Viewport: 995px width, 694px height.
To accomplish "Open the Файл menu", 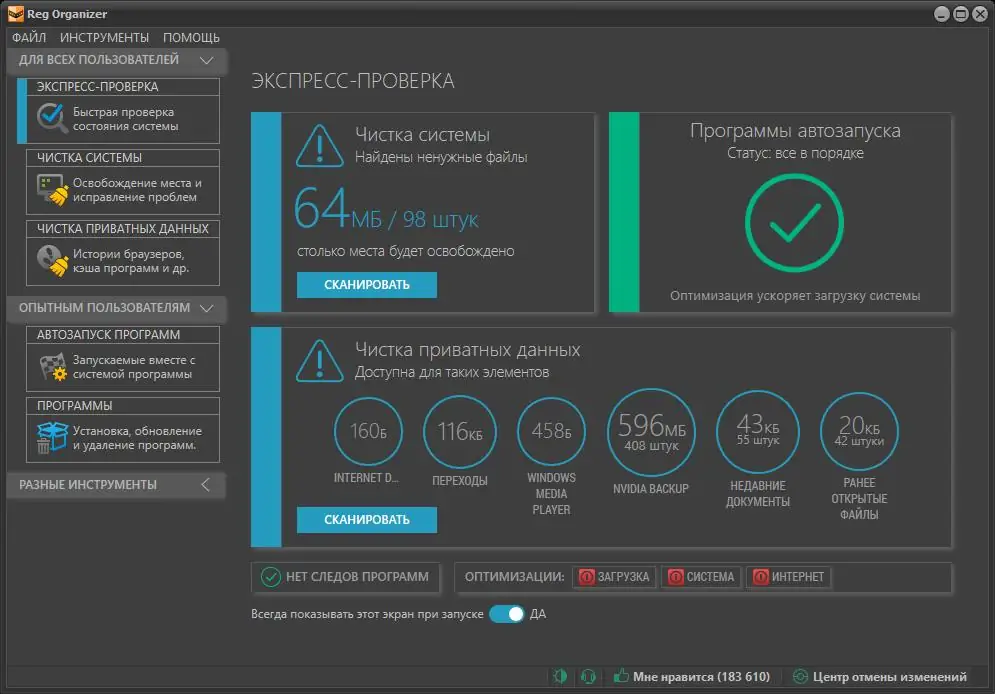I will tap(30, 37).
